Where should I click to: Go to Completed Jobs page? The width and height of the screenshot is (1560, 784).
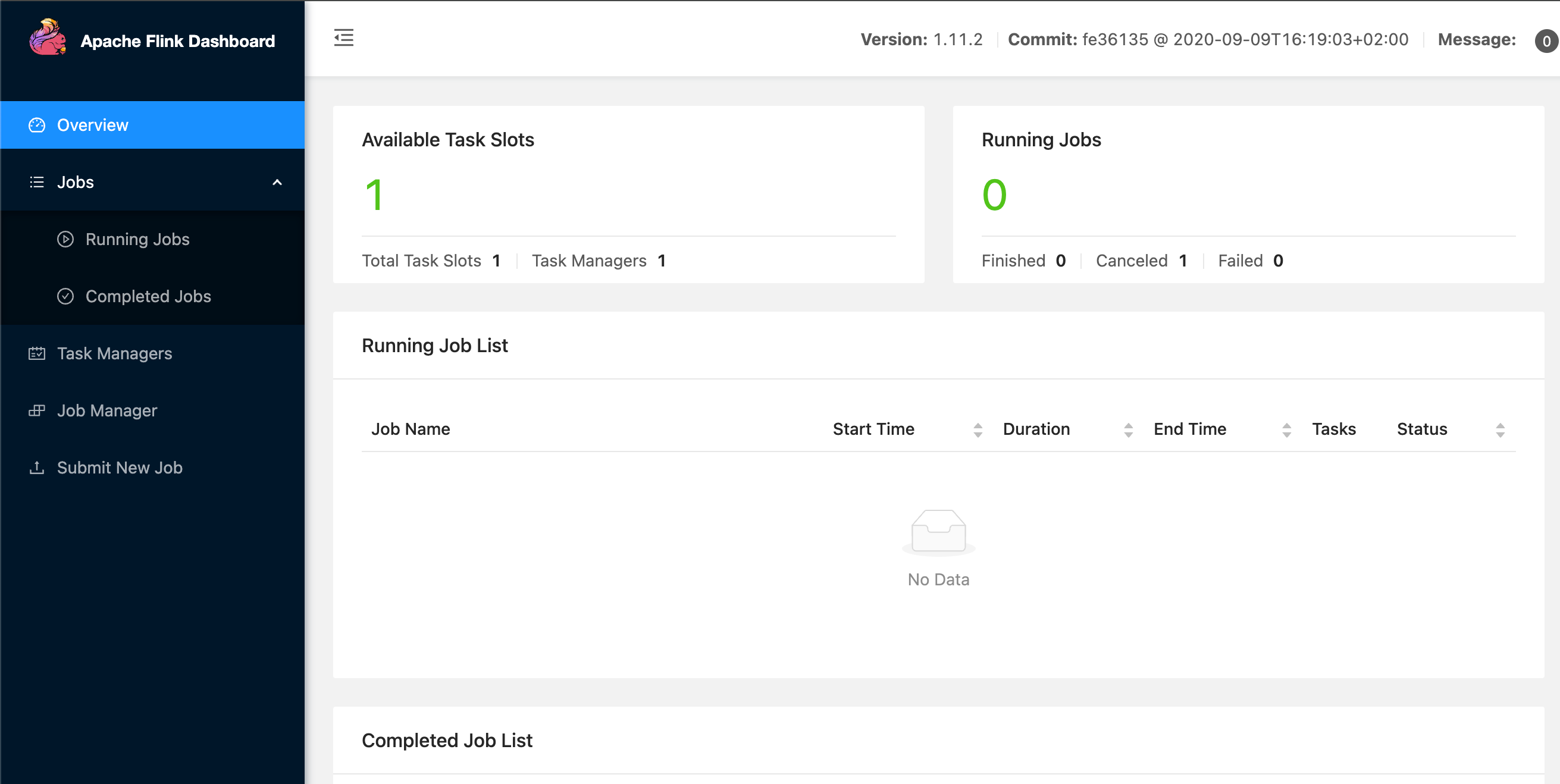tap(148, 296)
